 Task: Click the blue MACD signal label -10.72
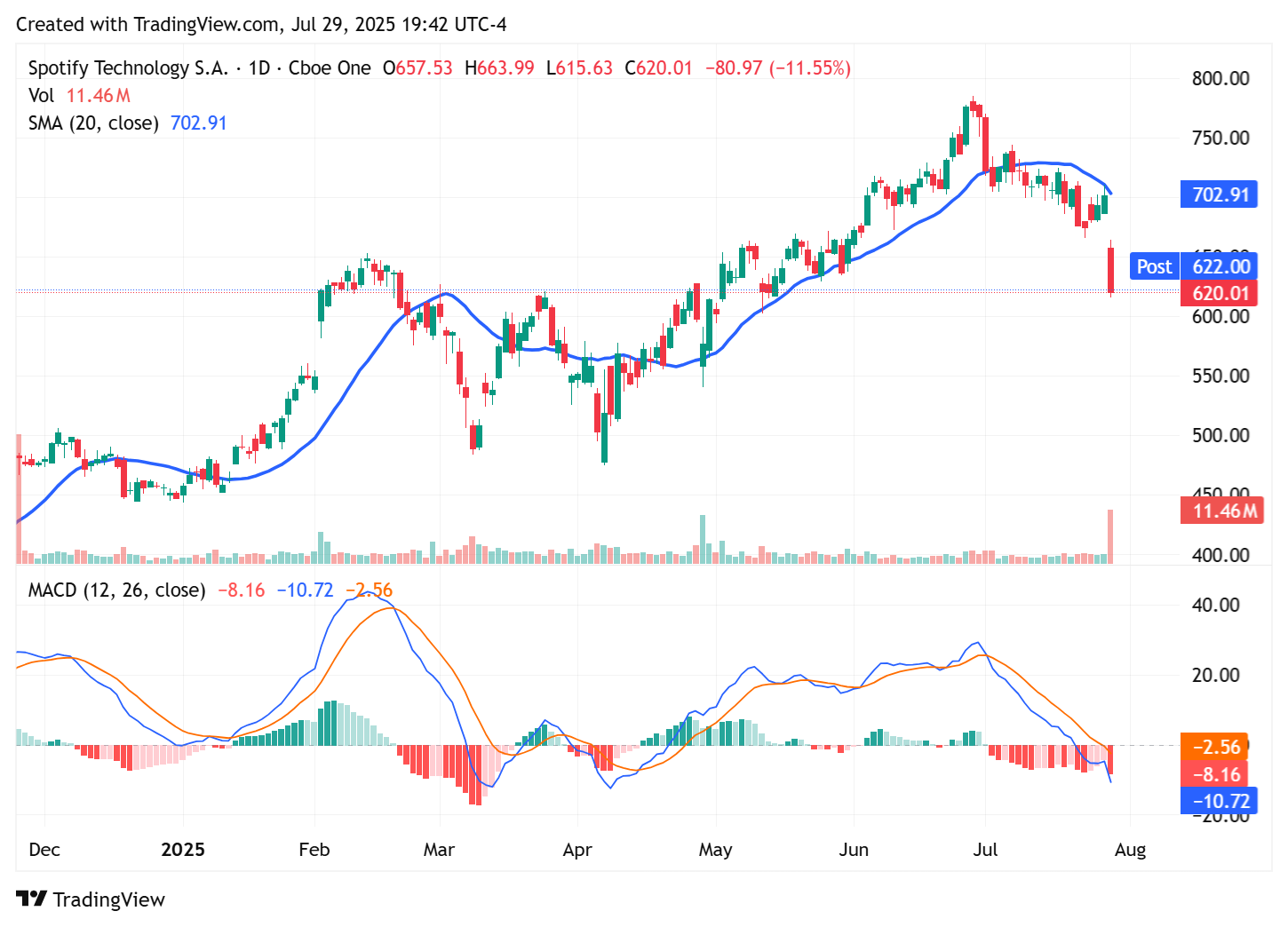pyautogui.click(x=1219, y=801)
